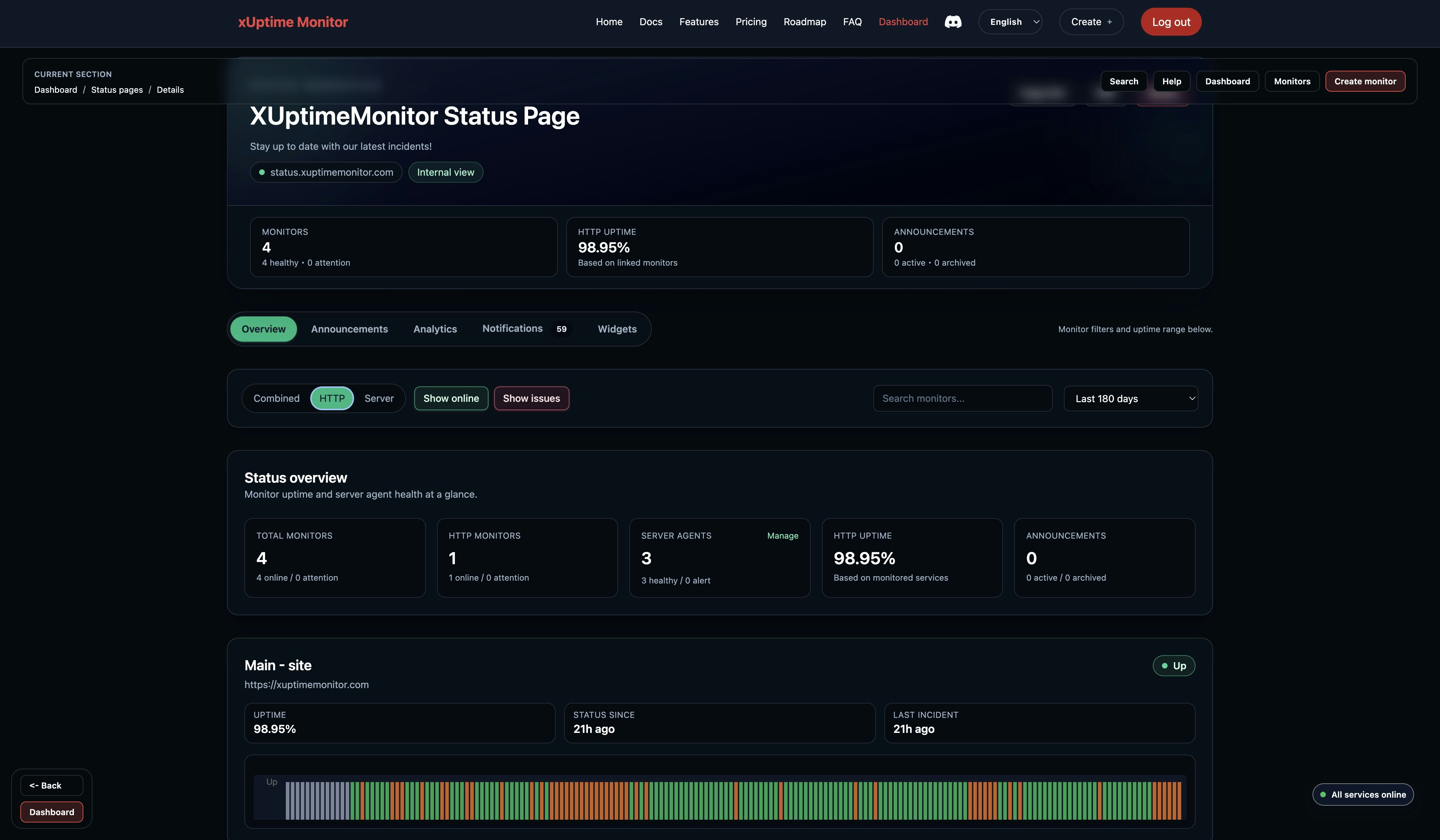Click the top Monitors summary card

403,247
